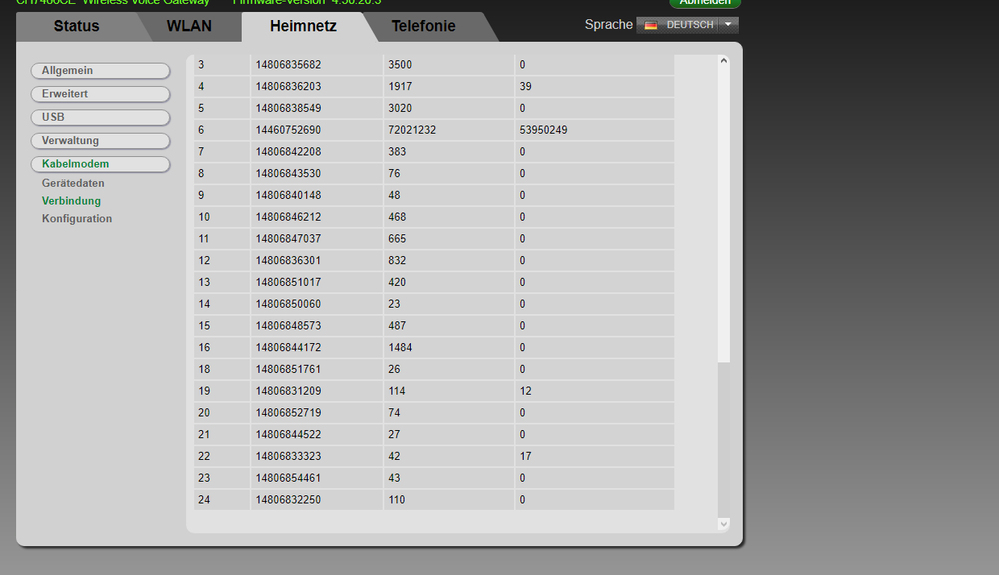
Task: Click row number 10 cell
Action: (222, 217)
